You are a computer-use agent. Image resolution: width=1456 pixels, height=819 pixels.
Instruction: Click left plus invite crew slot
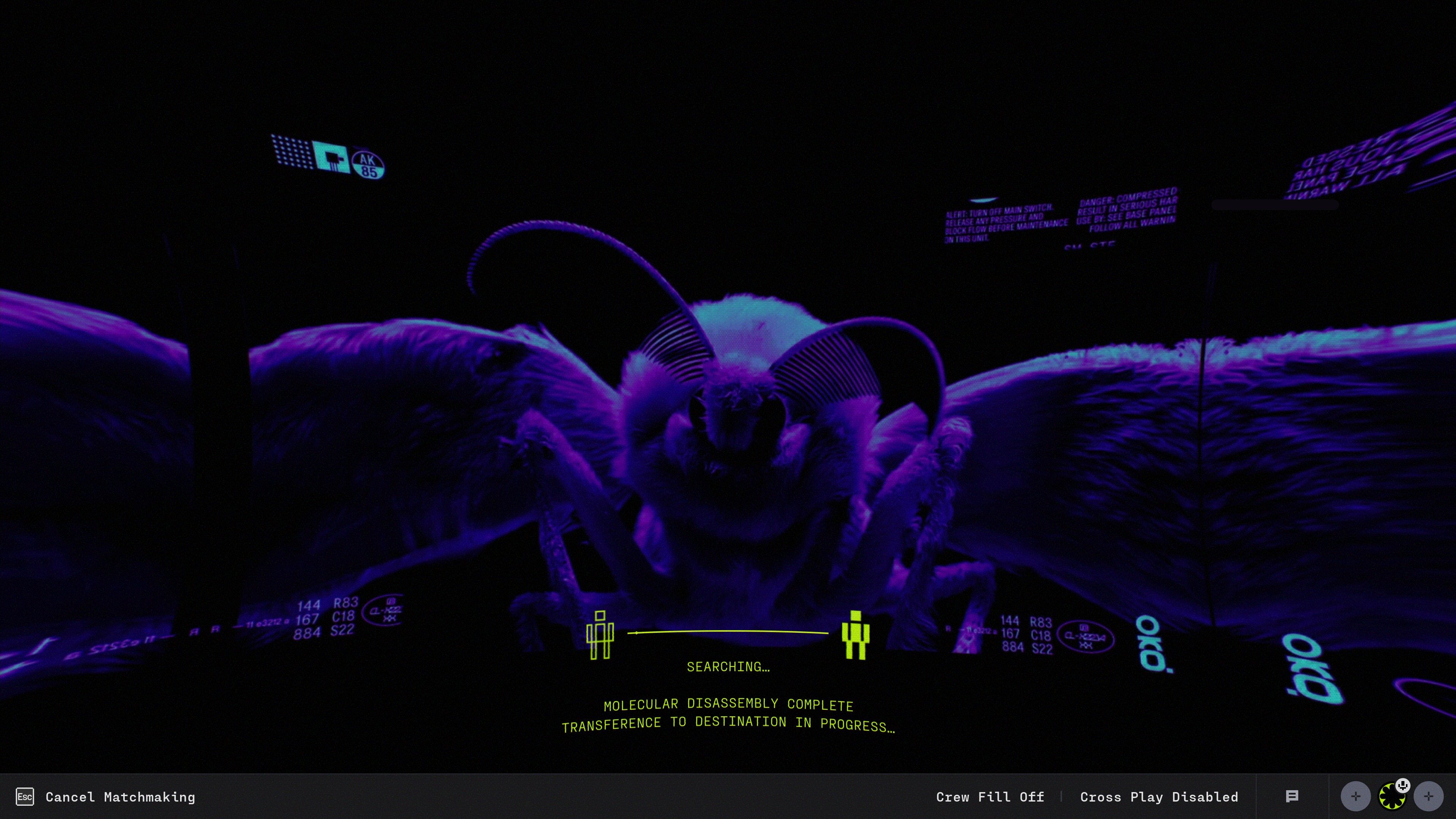[1356, 796]
